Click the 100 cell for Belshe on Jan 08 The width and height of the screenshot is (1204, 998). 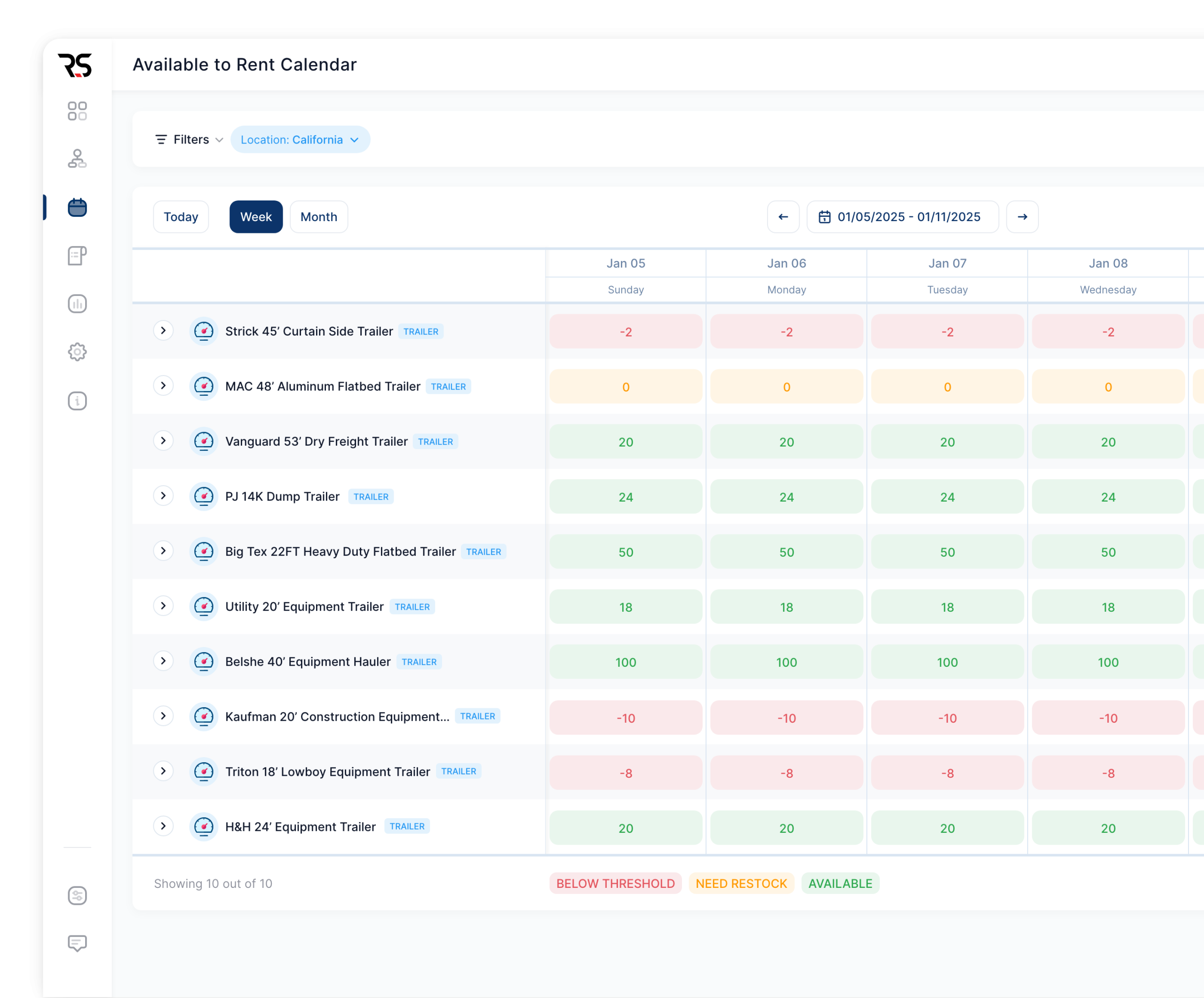coord(1108,662)
